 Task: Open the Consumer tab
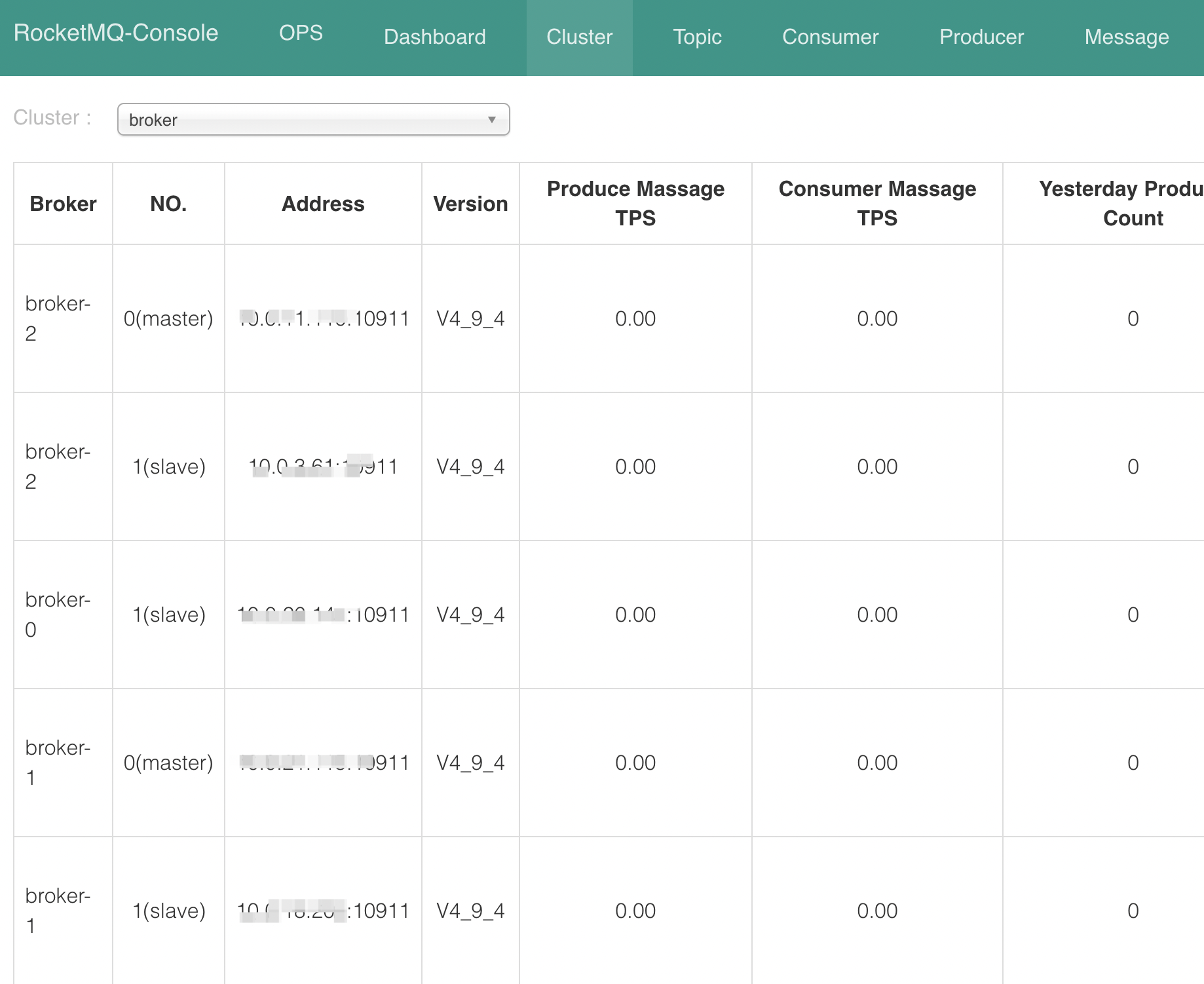pos(831,37)
